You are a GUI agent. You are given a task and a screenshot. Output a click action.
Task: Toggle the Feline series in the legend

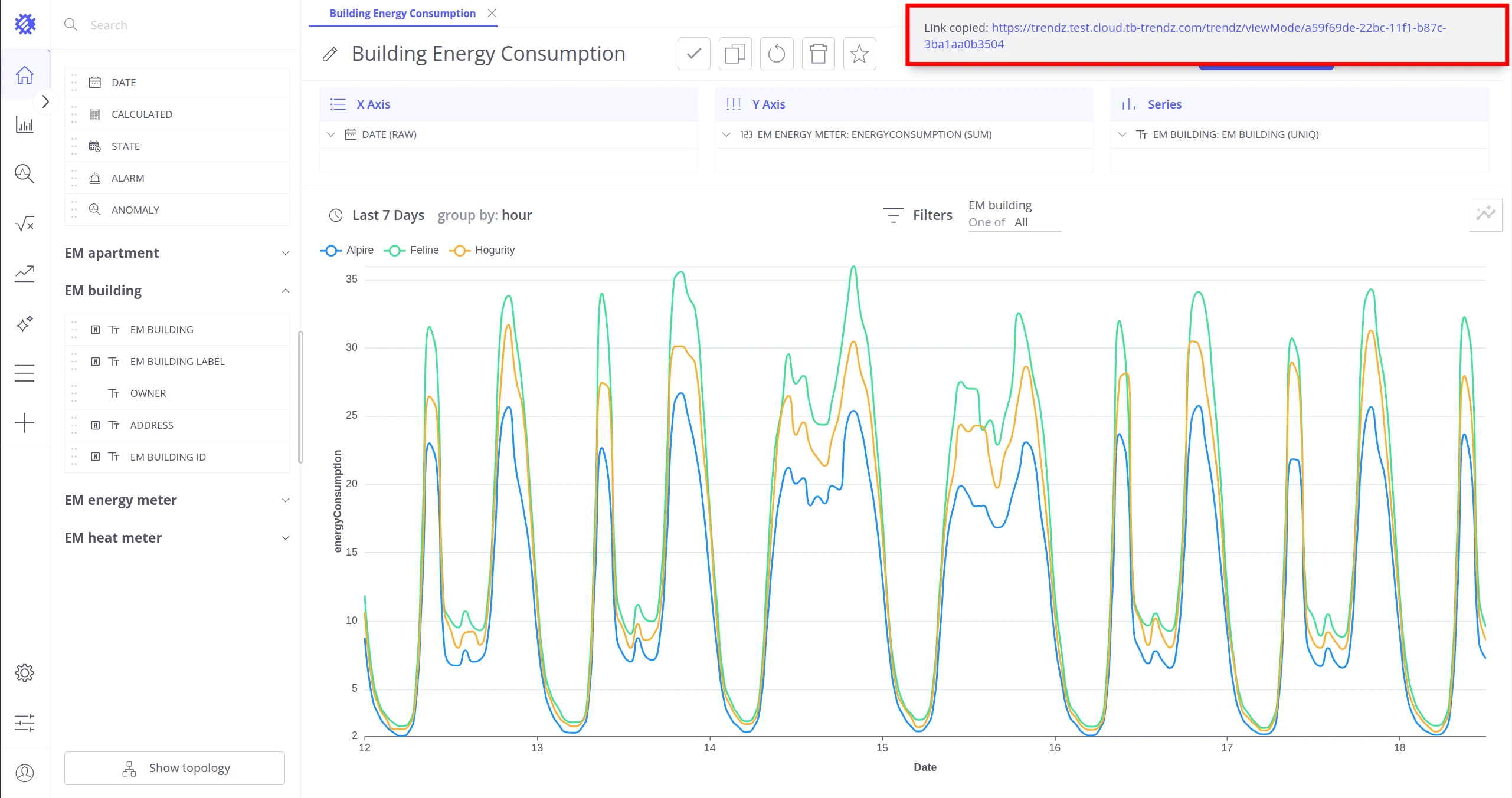tap(411, 250)
